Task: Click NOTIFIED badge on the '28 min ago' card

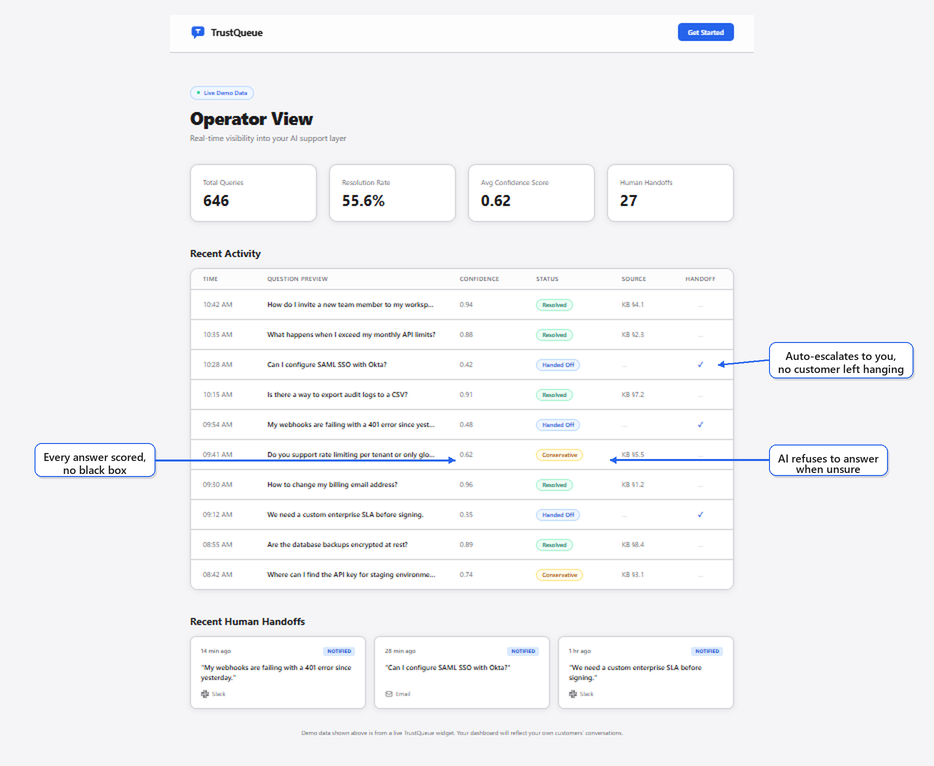Action: 523,651
